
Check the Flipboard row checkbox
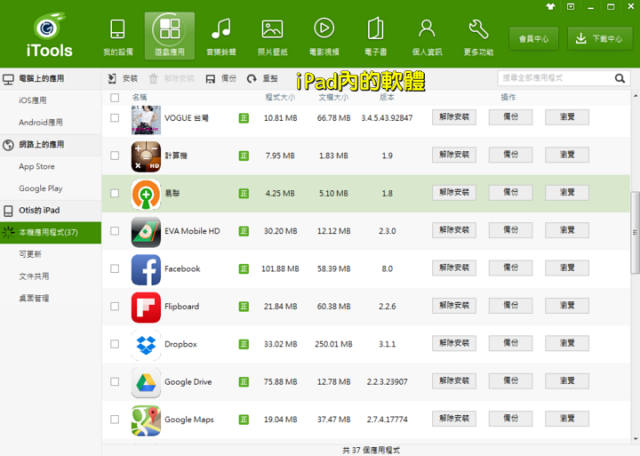pyautogui.click(x=115, y=306)
